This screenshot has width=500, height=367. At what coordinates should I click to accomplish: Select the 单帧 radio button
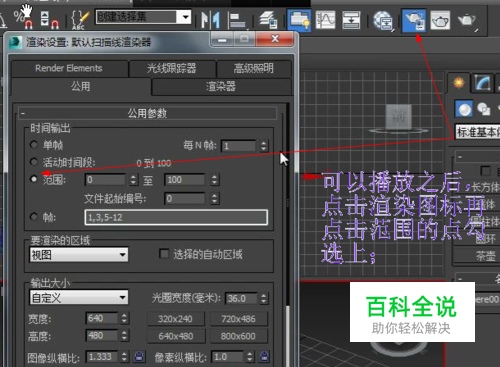click(34, 145)
